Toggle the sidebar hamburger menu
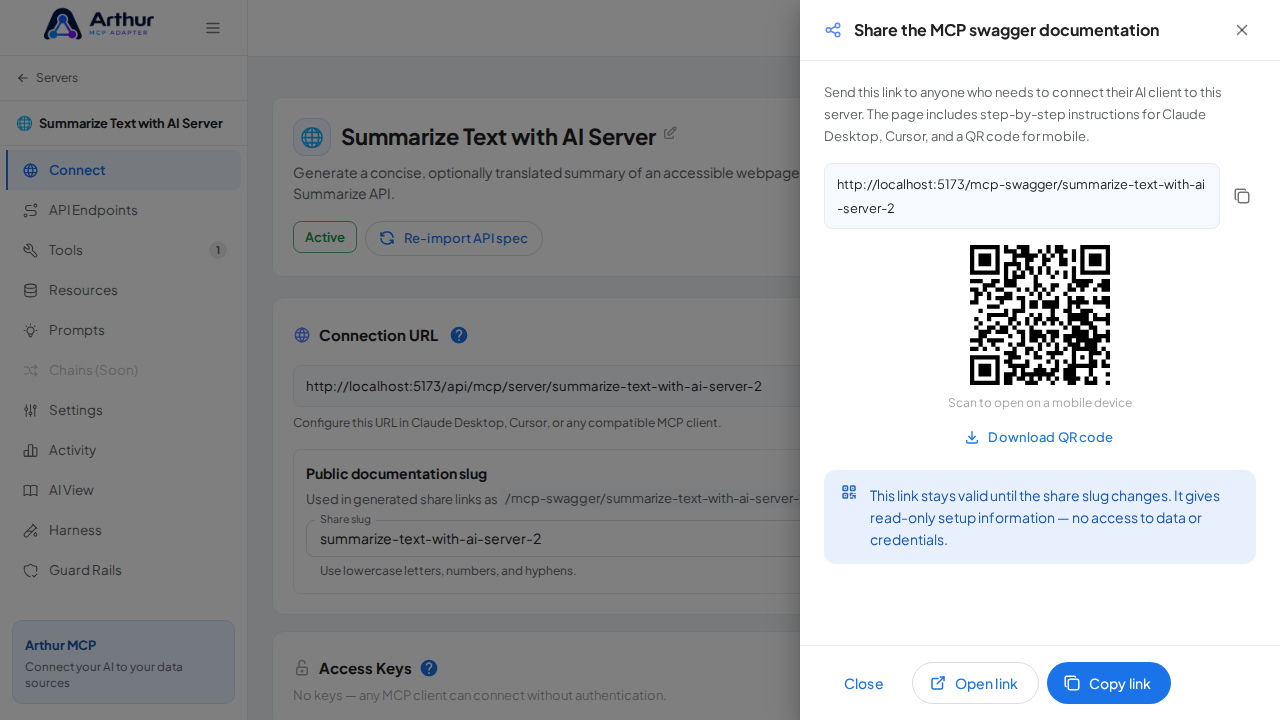The width and height of the screenshot is (1280, 720). click(213, 28)
